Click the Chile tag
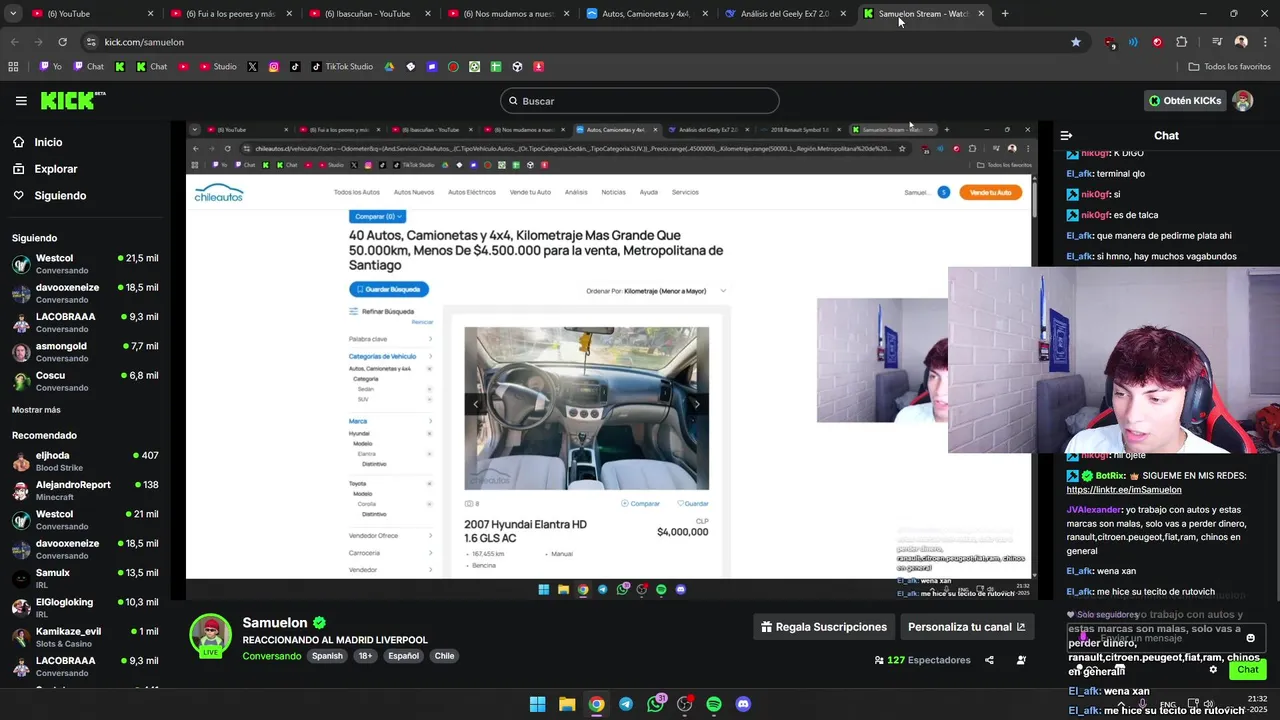Image resolution: width=1280 pixels, height=720 pixels. tap(444, 656)
